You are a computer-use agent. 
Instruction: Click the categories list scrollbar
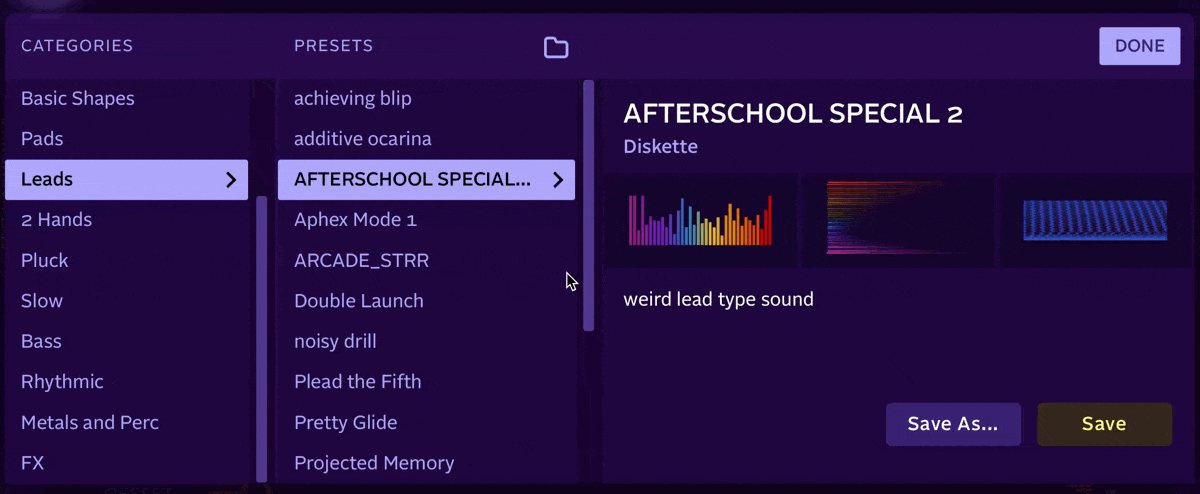click(262, 340)
